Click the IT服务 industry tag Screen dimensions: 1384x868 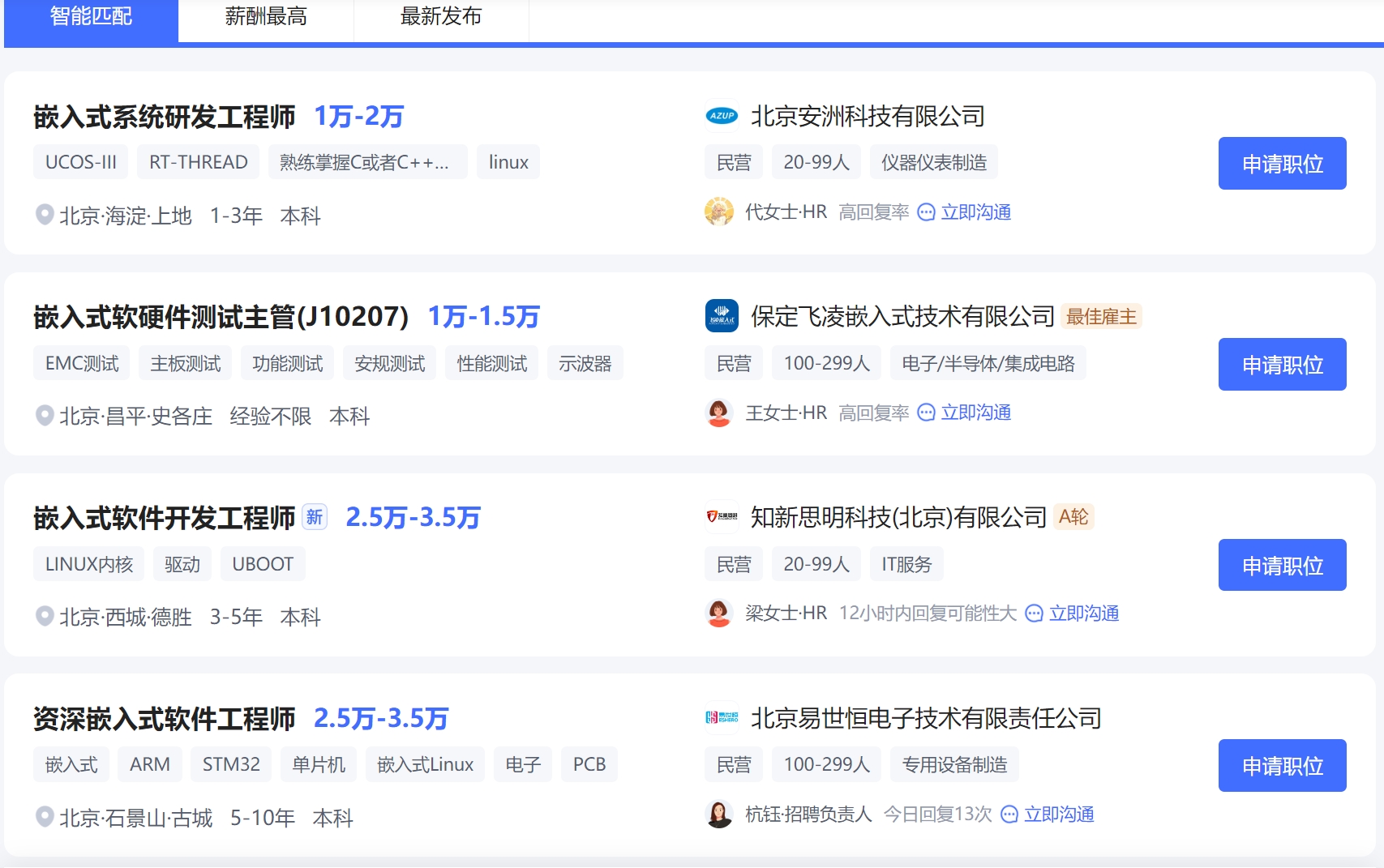pos(906,564)
